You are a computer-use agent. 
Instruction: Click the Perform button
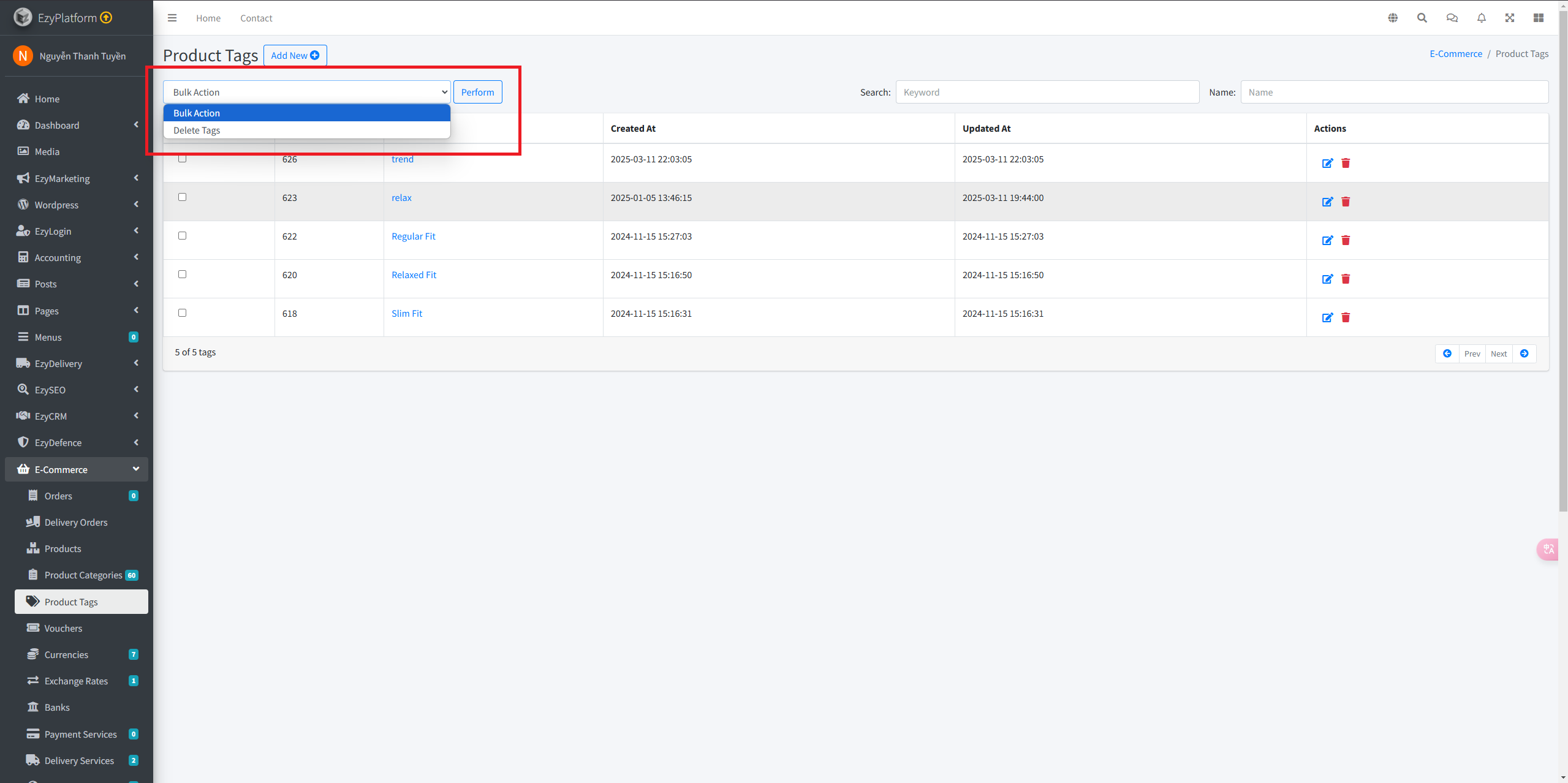tap(477, 92)
